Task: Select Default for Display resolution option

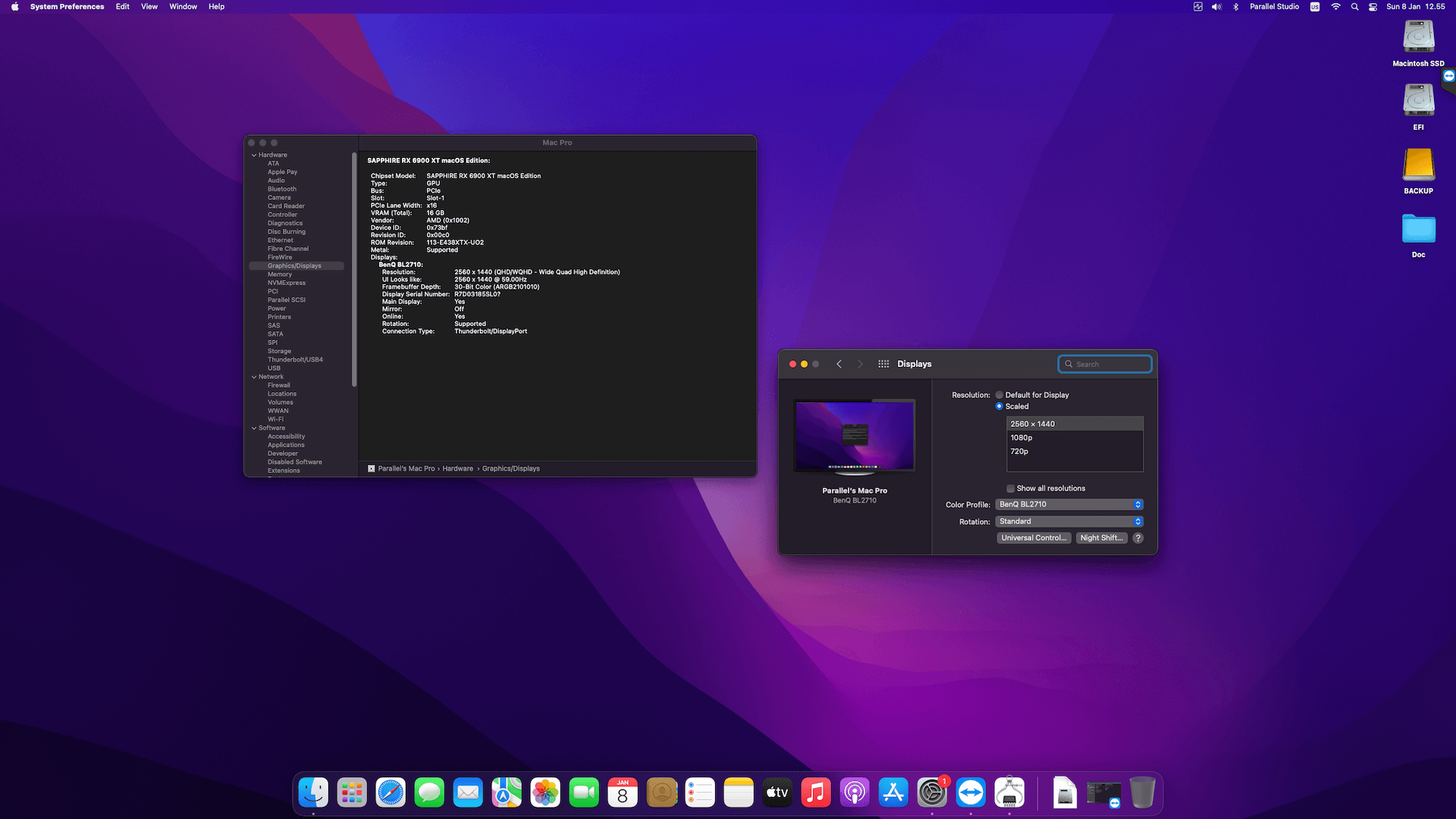Action: click(999, 395)
